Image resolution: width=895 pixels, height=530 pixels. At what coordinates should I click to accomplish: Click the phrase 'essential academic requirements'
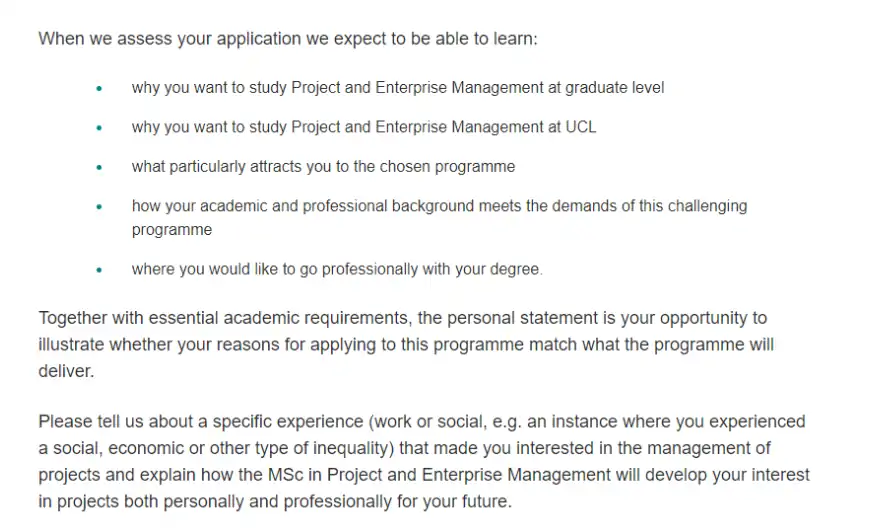(278, 318)
